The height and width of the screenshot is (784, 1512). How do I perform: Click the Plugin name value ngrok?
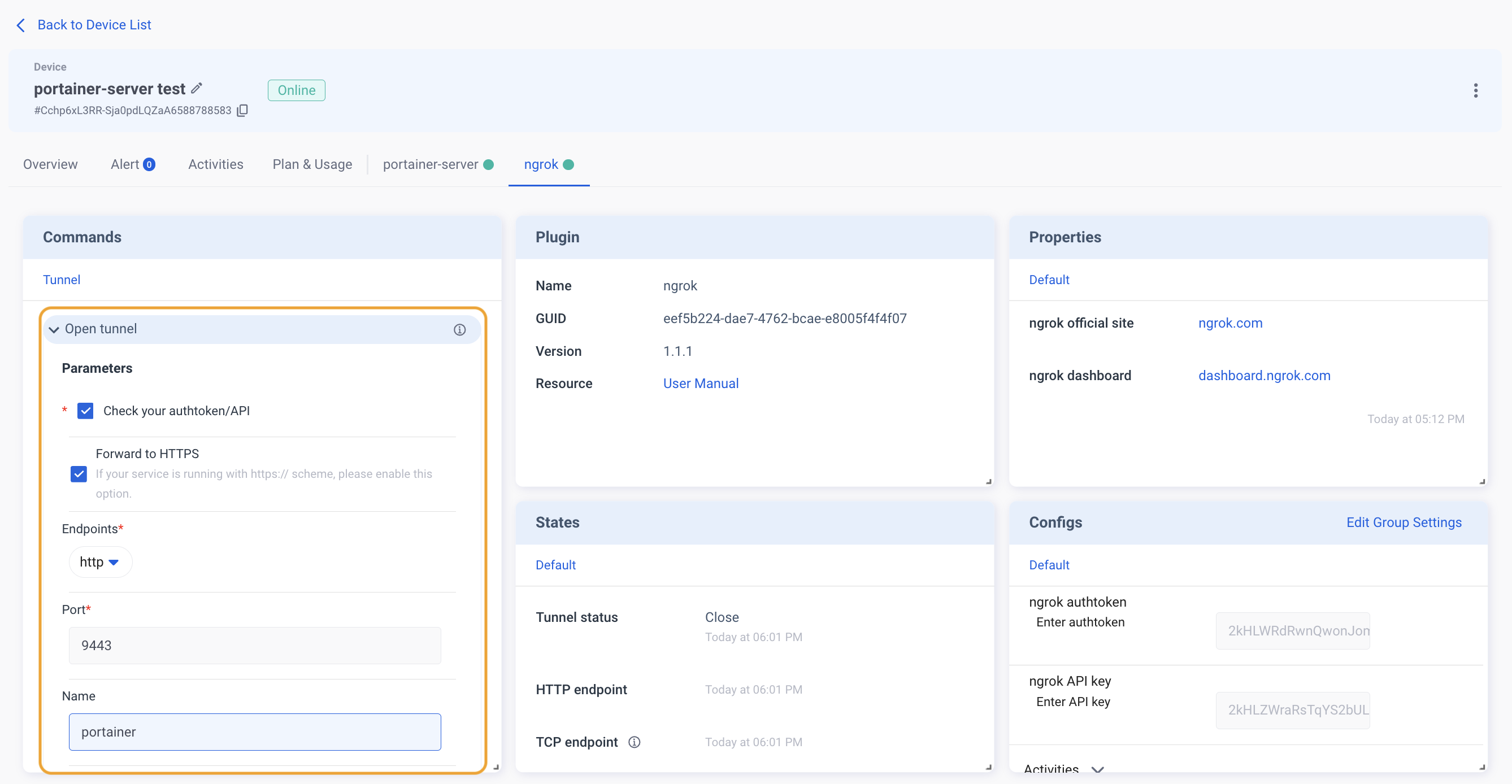pyautogui.click(x=680, y=286)
